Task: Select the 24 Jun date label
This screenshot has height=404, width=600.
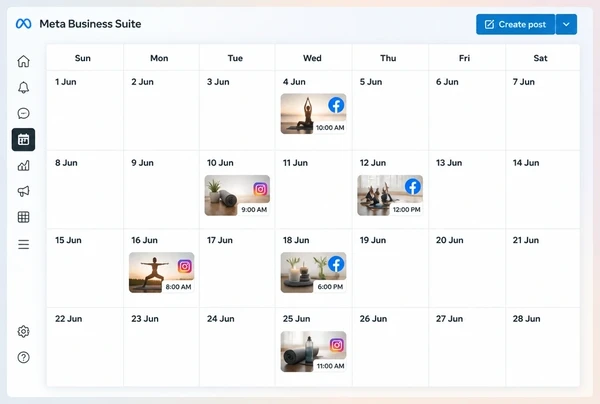Action: tap(220, 319)
